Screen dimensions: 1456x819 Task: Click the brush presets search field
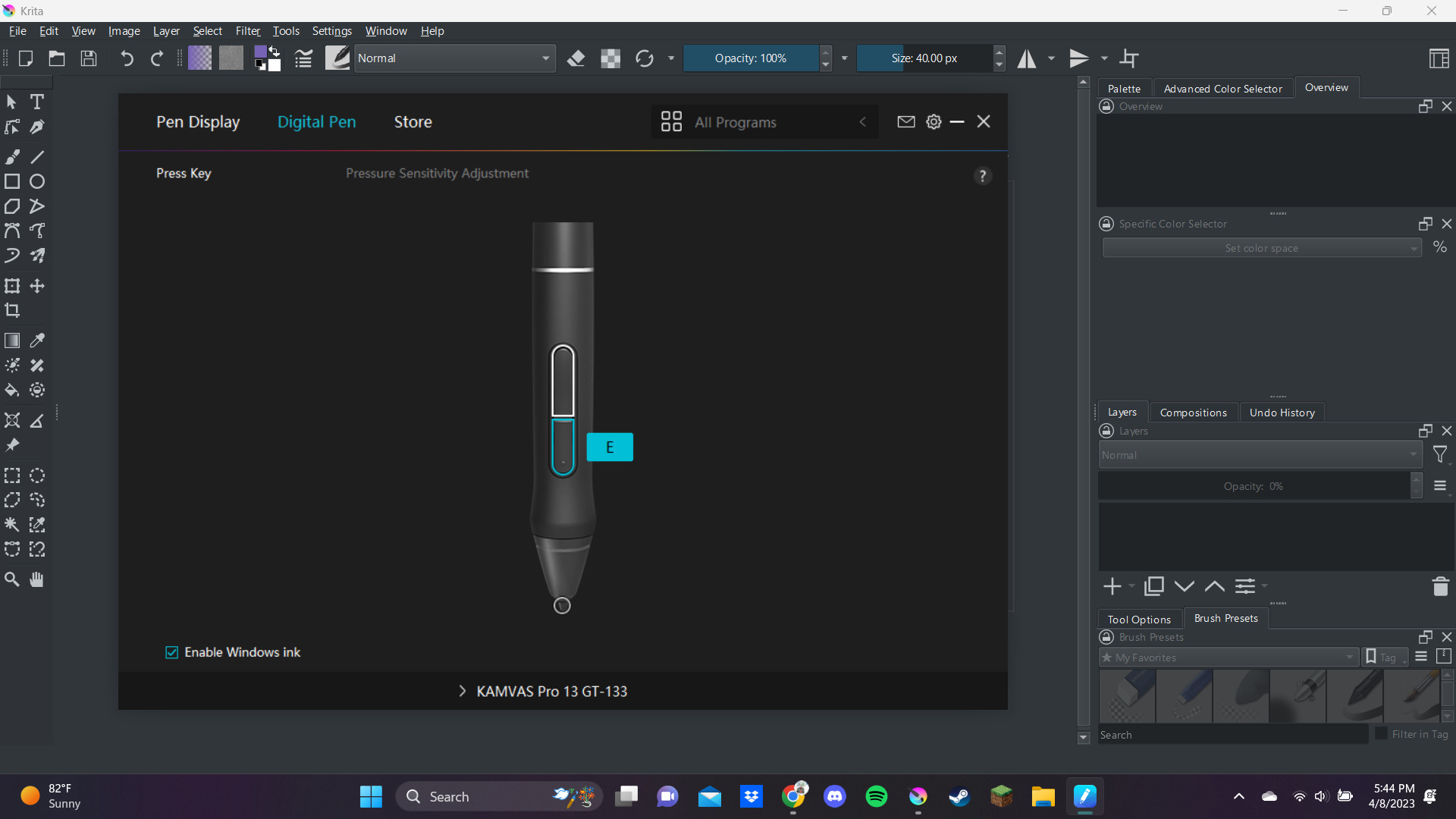coord(1228,734)
